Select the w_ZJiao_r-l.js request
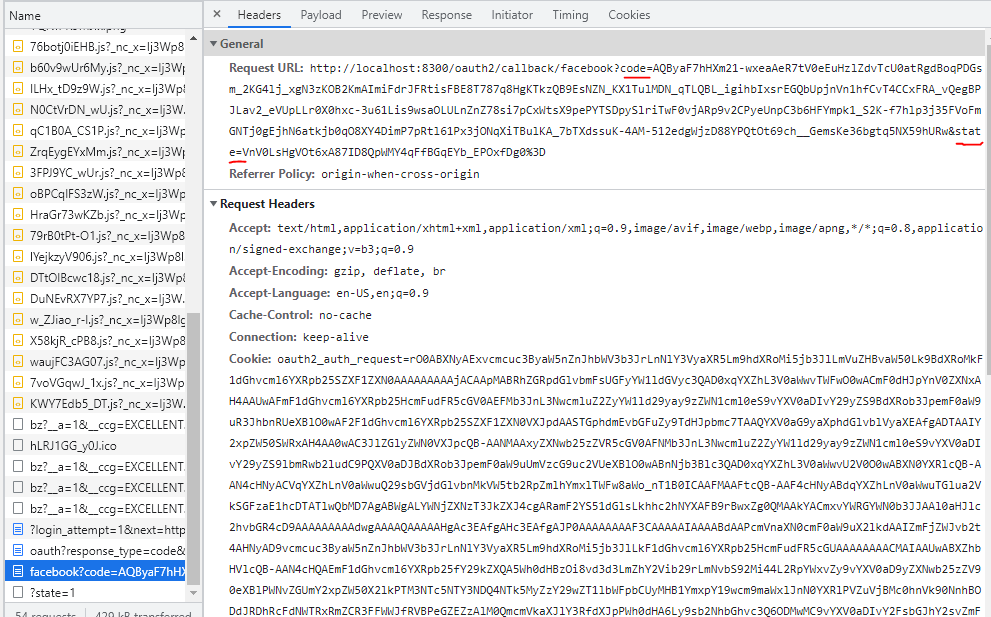 (95, 319)
